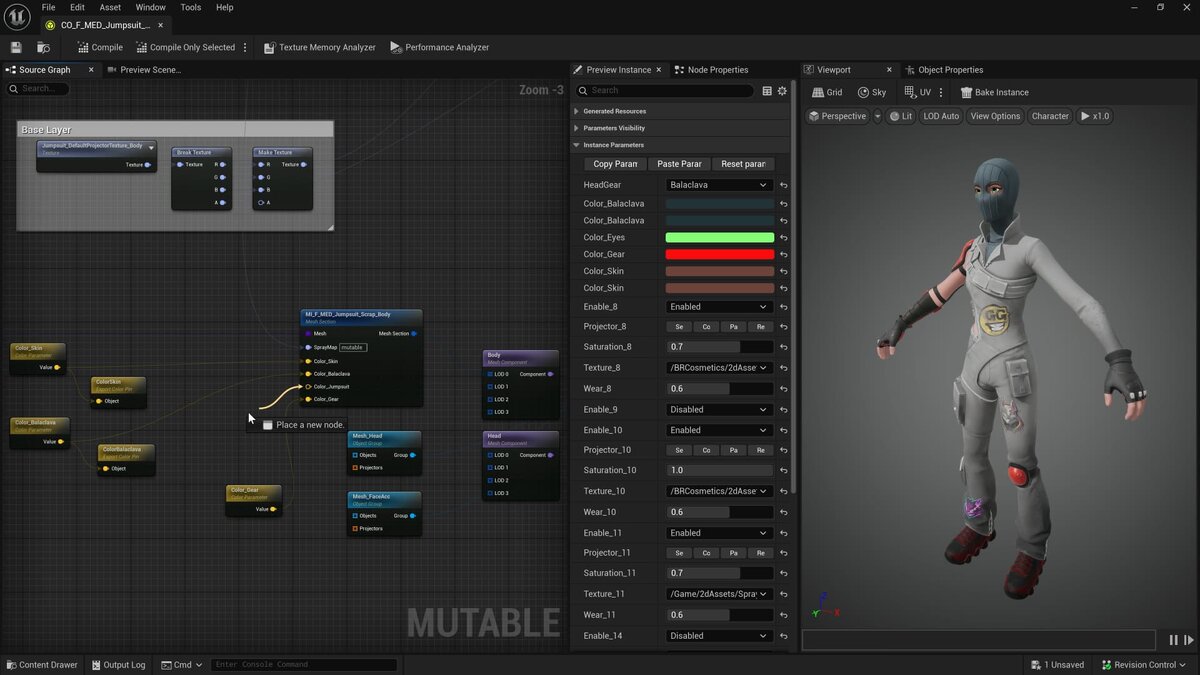Open the settings gear in Preview Instance panel
The width and height of the screenshot is (1200, 675).
(x=781, y=90)
